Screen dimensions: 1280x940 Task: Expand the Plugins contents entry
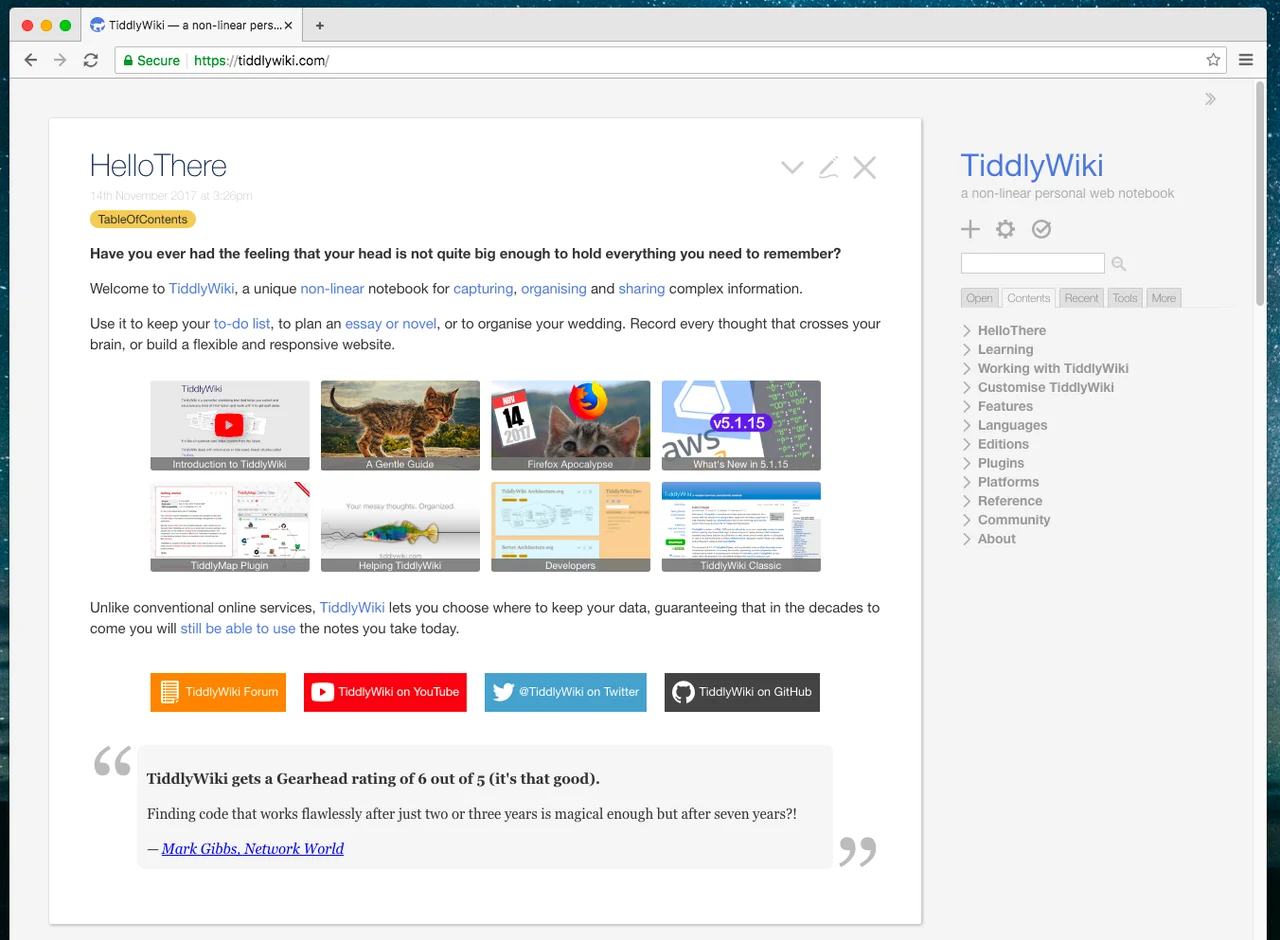point(967,464)
